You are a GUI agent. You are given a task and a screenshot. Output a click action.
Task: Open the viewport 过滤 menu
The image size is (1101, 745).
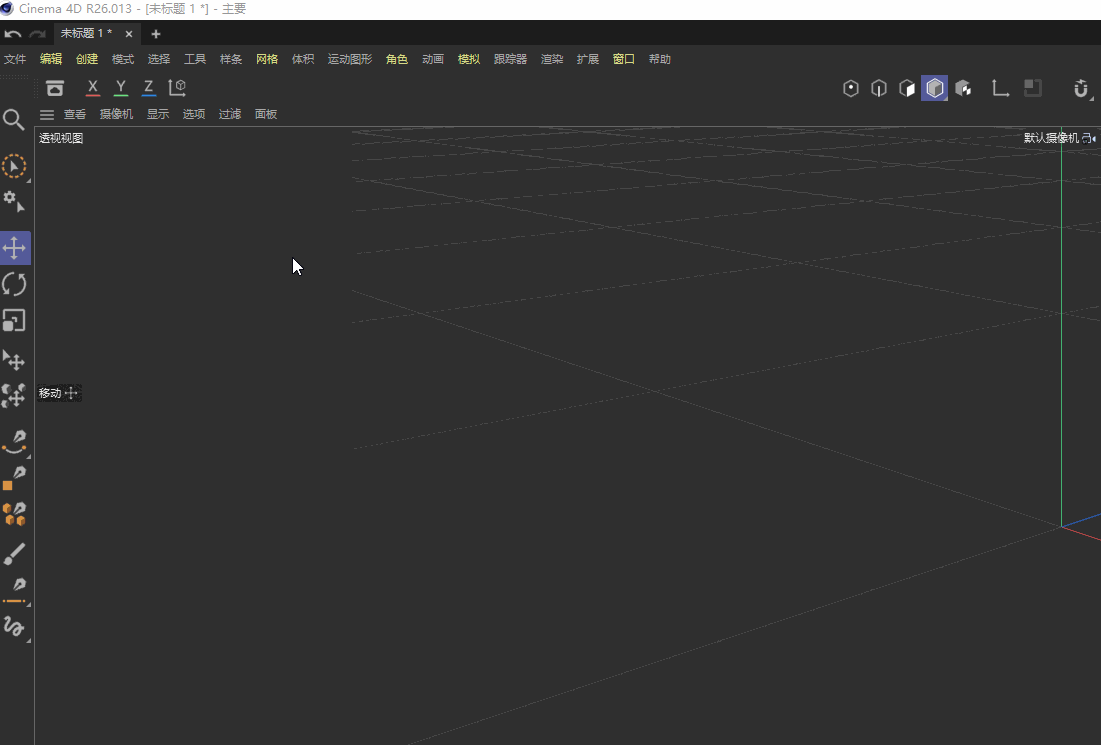tap(230, 114)
